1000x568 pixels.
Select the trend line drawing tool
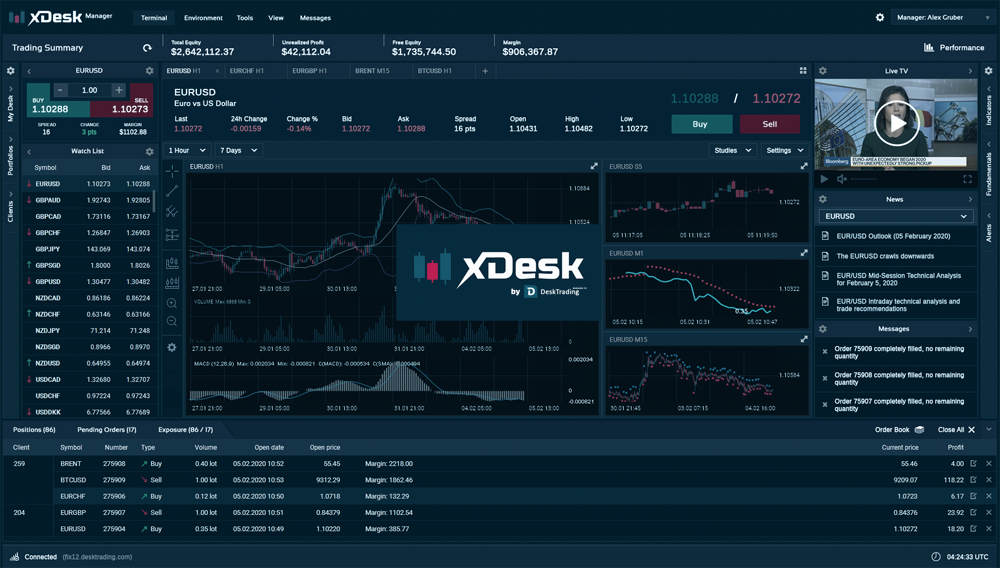click(172, 191)
